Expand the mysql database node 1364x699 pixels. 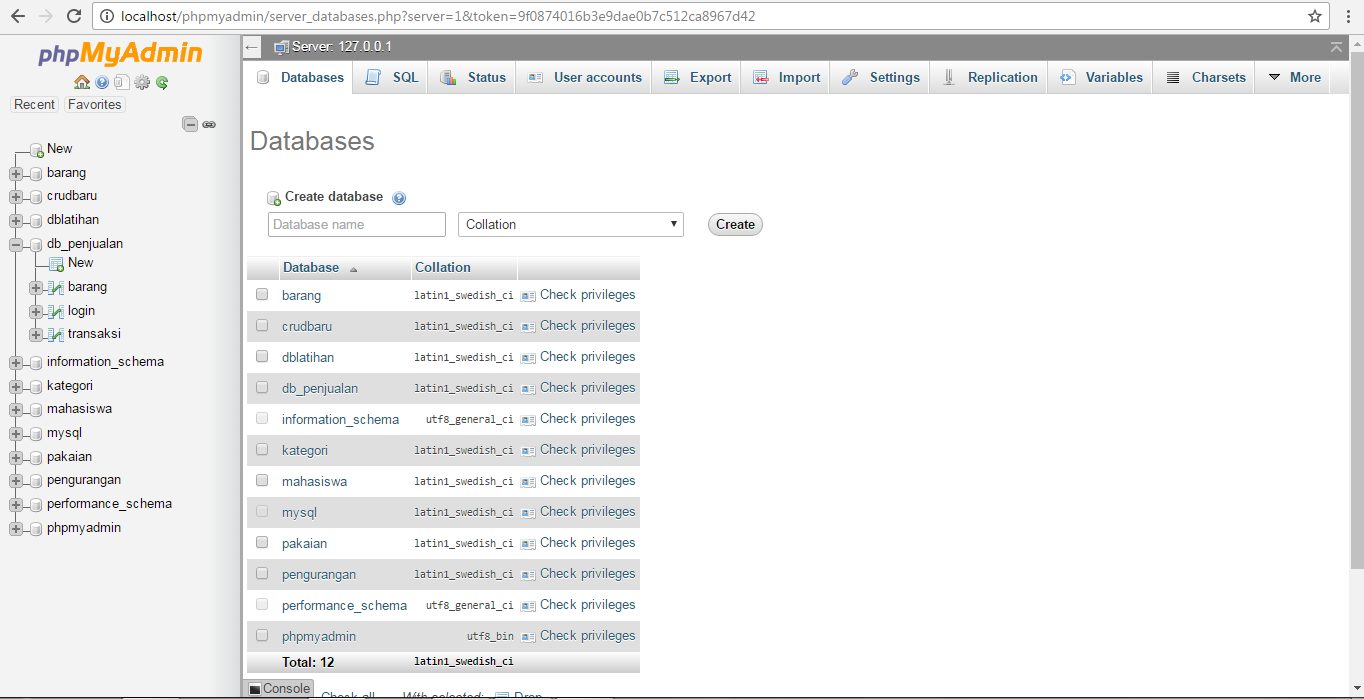(x=16, y=434)
